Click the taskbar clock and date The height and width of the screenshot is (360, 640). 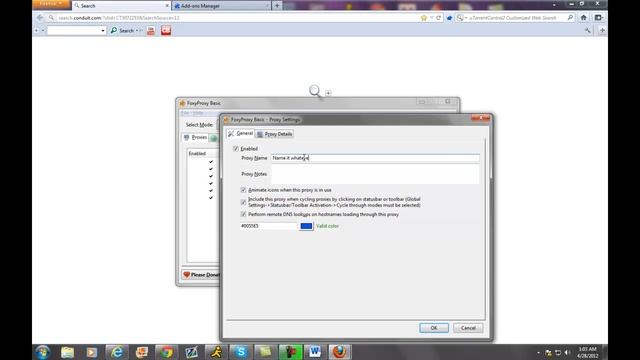point(588,352)
